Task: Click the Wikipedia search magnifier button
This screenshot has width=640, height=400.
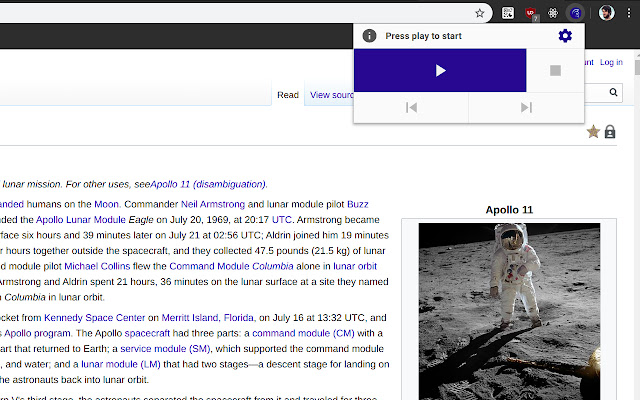Action: 615,93
